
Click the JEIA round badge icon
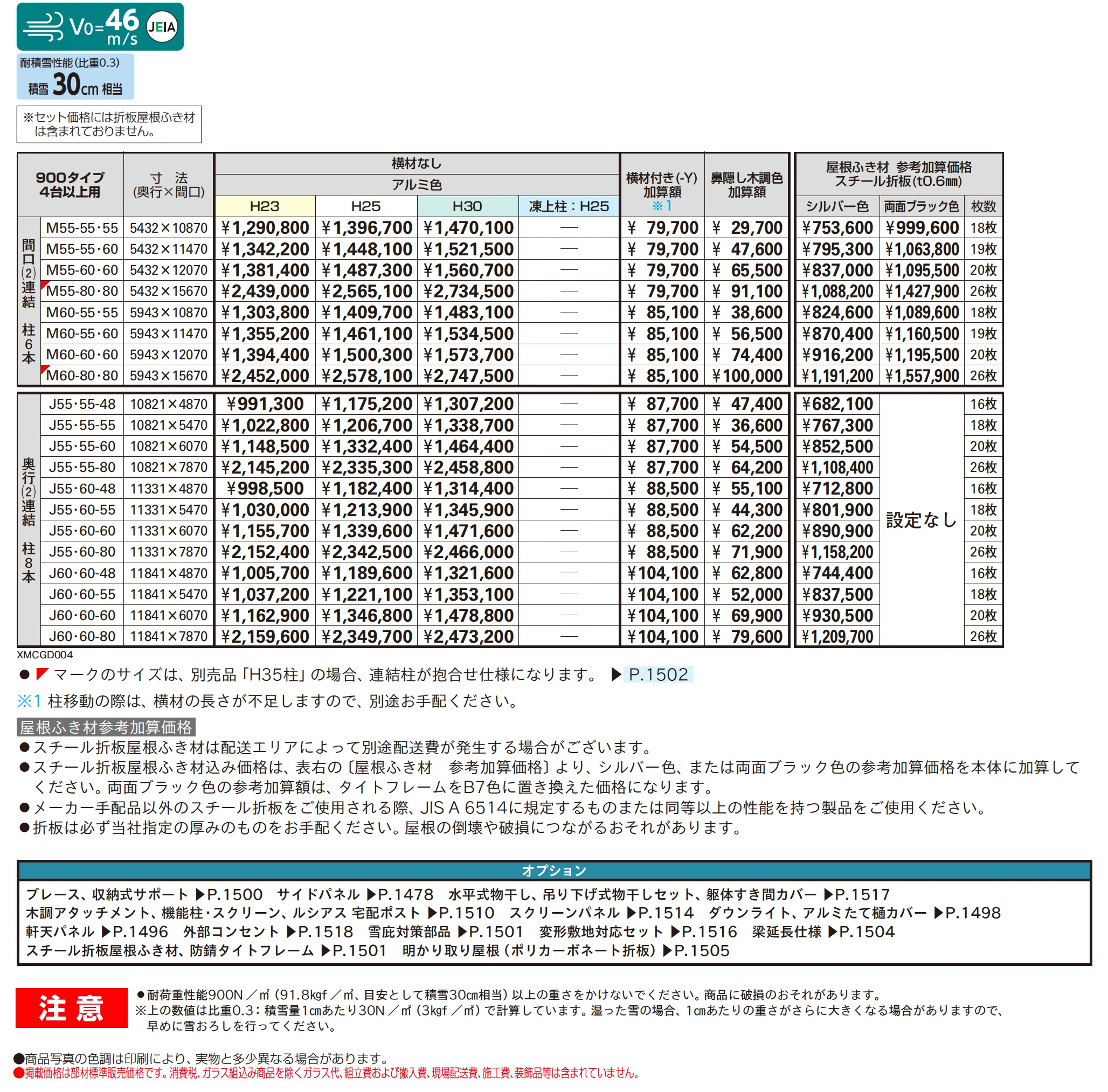[162, 26]
